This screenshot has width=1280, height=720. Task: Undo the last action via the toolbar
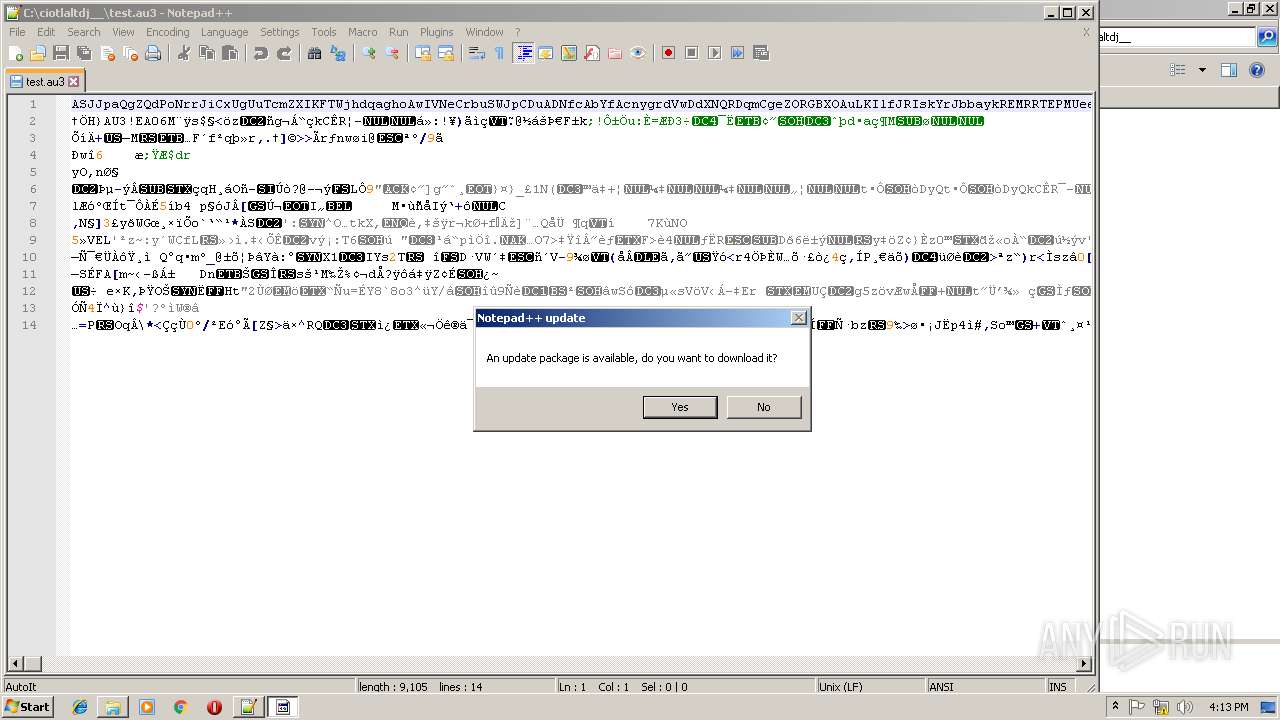coord(261,53)
